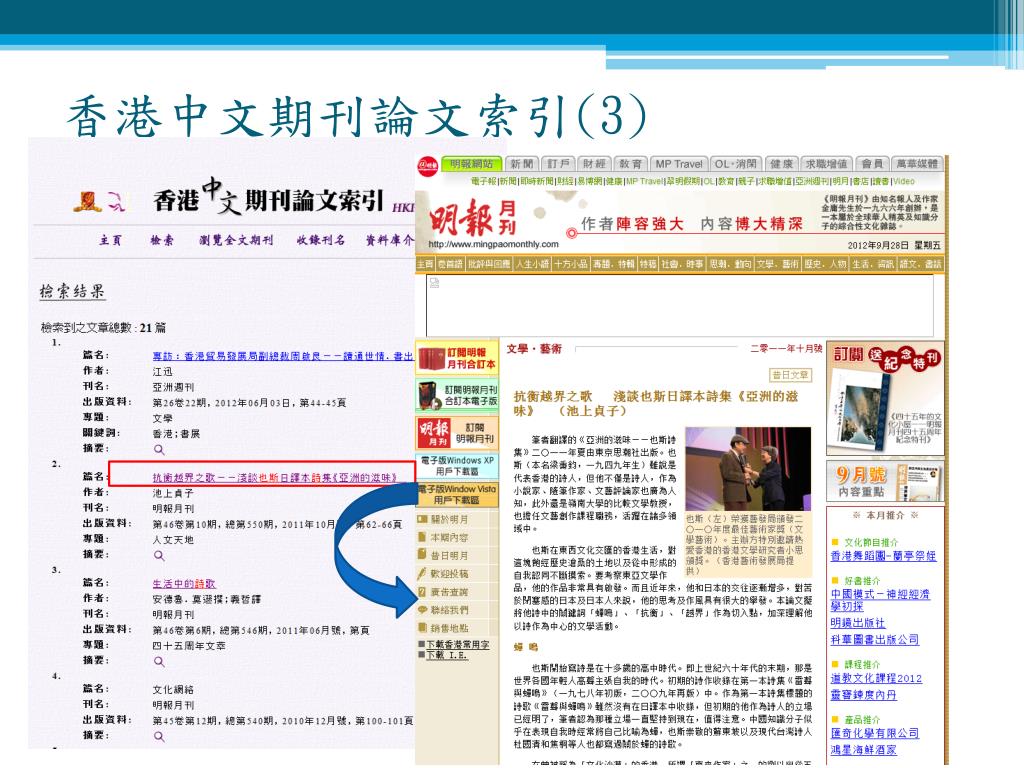Click the HKInChiP crest logo icon
Image resolution: width=1024 pixels, height=768 pixels.
tap(86, 202)
